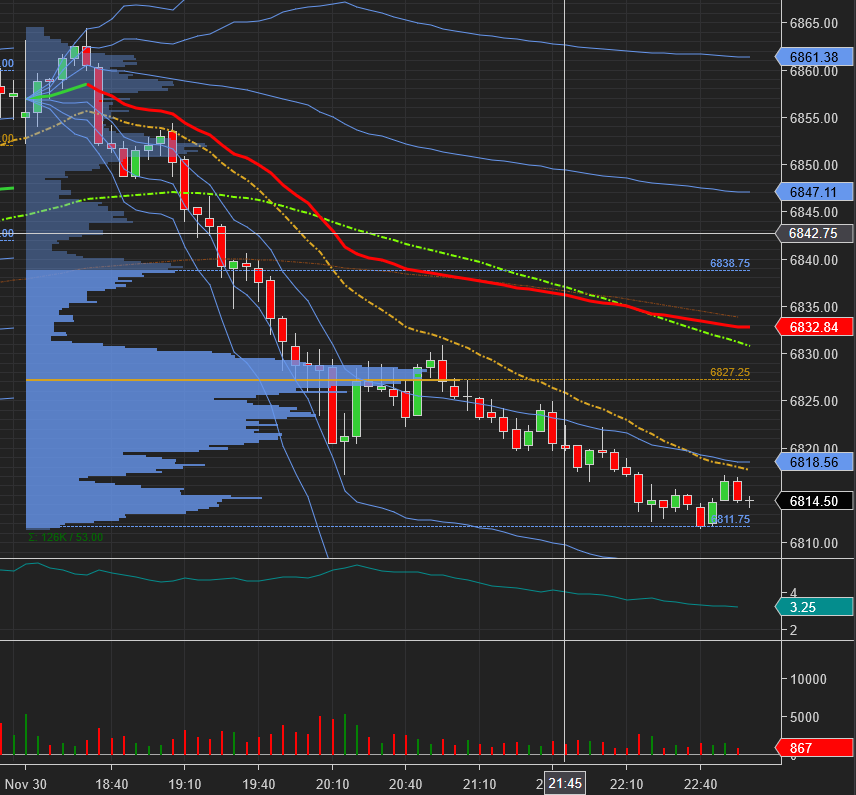Click the highlighted 21:45 crosshair time label
Viewport: 856px width, 795px height.
click(x=565, y=783)
